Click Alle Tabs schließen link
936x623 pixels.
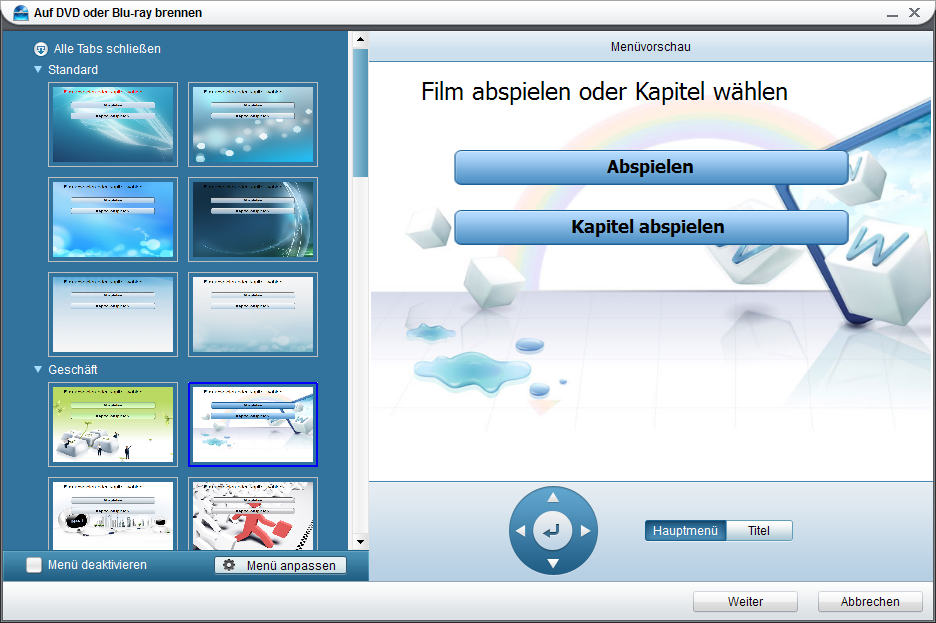(x=107, y=49)
